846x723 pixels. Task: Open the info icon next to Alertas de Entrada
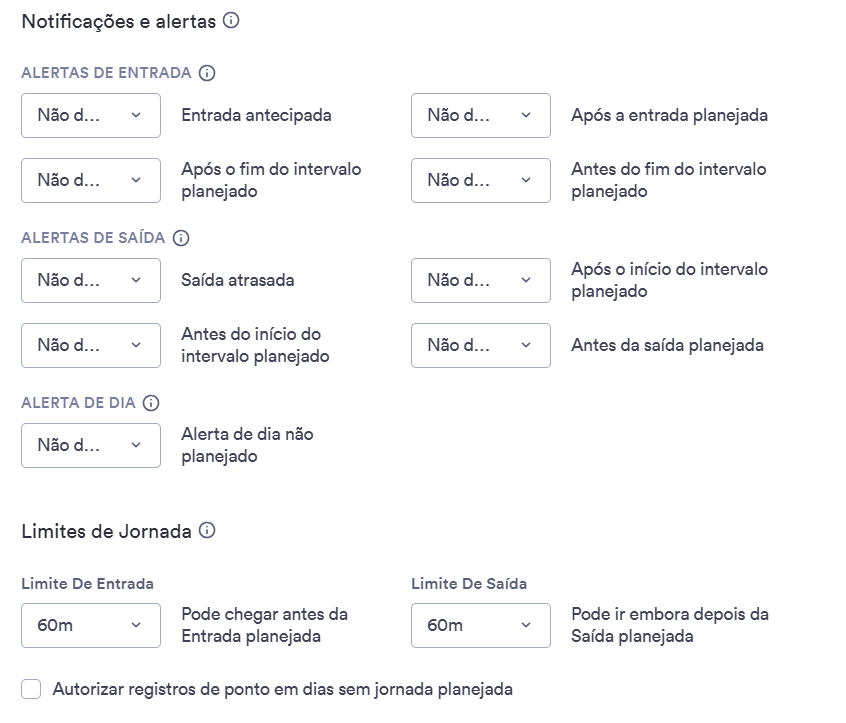207,73
